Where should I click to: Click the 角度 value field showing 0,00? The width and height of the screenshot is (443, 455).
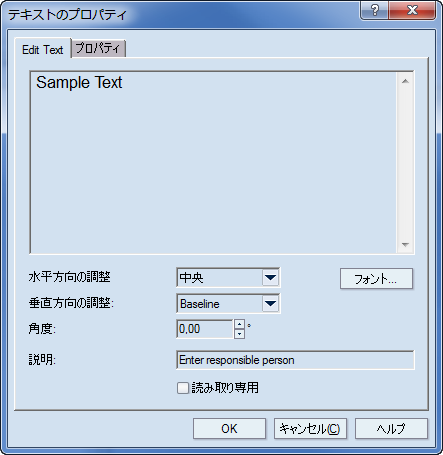pos(205,329)
